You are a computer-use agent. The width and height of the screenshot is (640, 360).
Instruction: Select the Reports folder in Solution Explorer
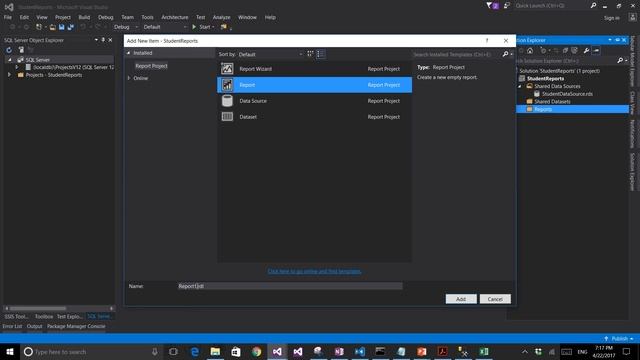572,109
